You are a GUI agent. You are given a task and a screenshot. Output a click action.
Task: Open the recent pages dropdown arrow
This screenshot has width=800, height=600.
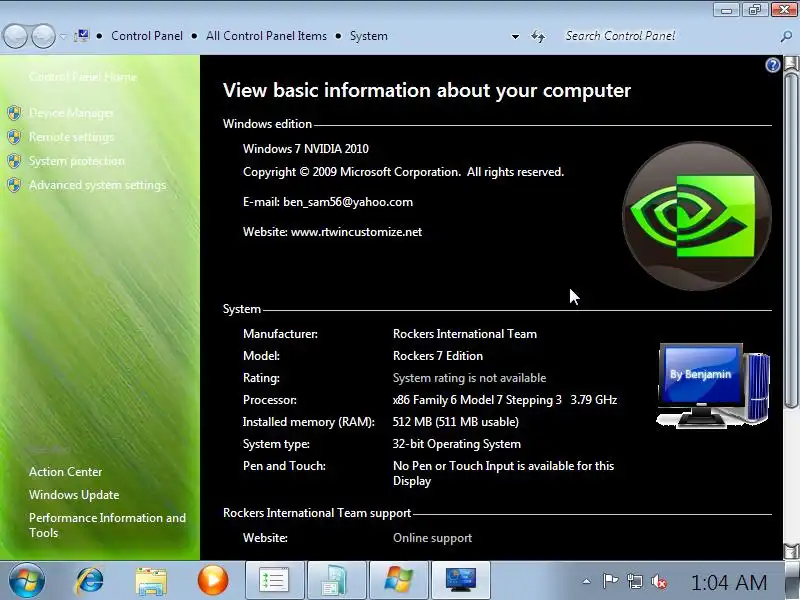[x=63, y=36]
